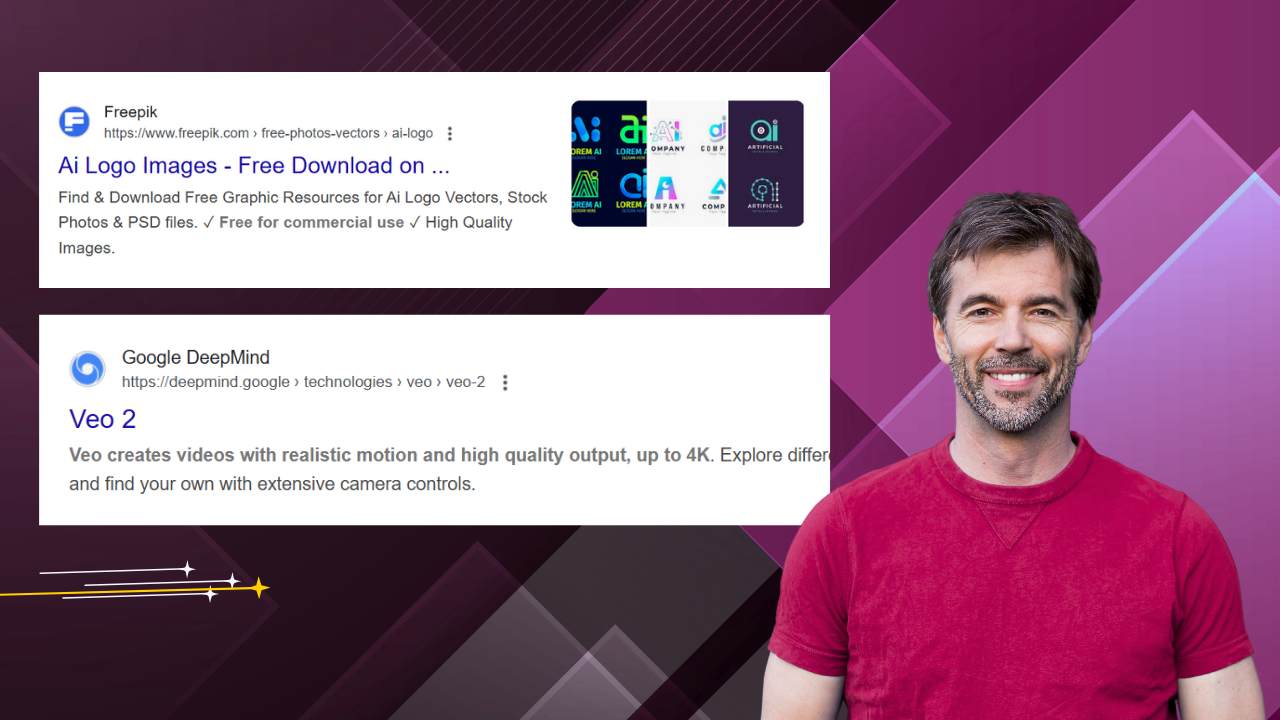Viewport: 1280px width, 720px height.
Task: Click the "Freepik" site name text
Action: (130, 112)
